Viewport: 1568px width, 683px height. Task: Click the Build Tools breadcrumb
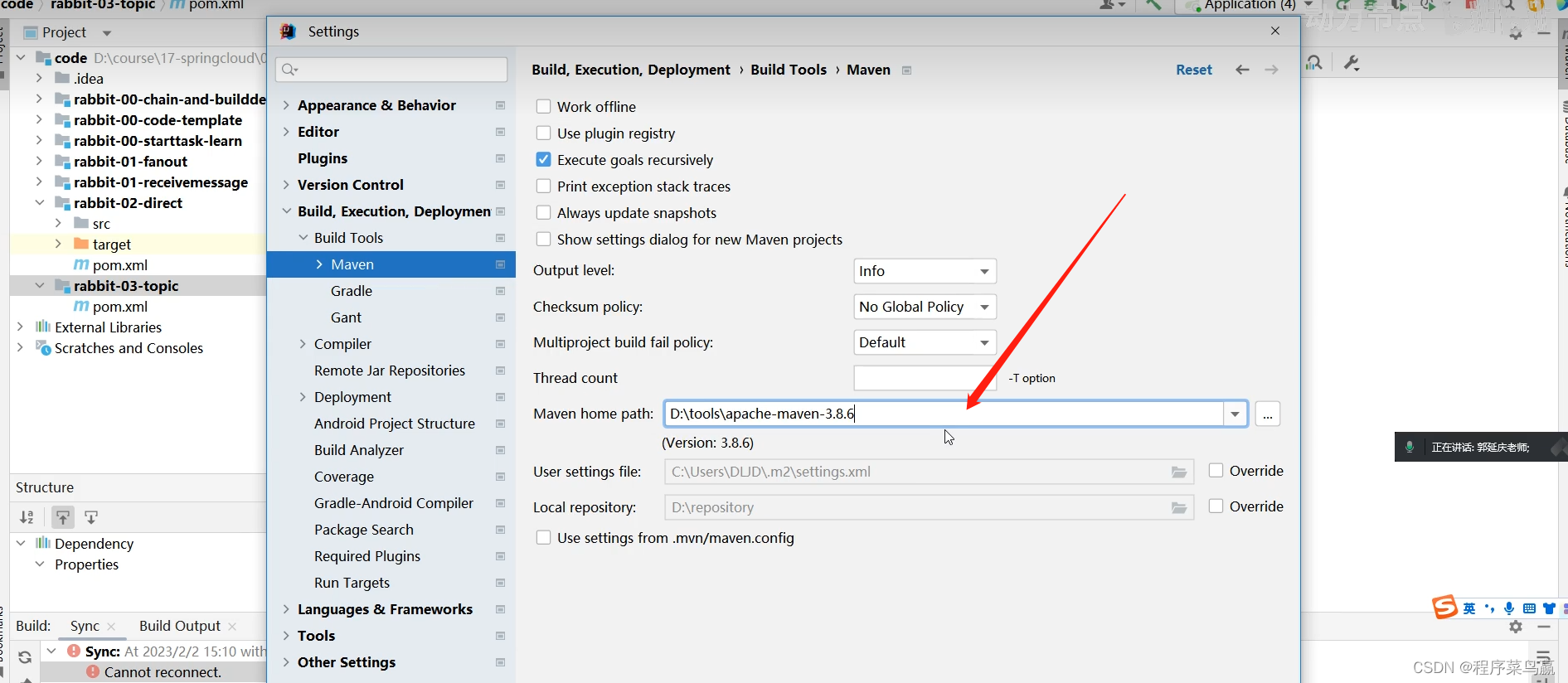coord(789,70)
